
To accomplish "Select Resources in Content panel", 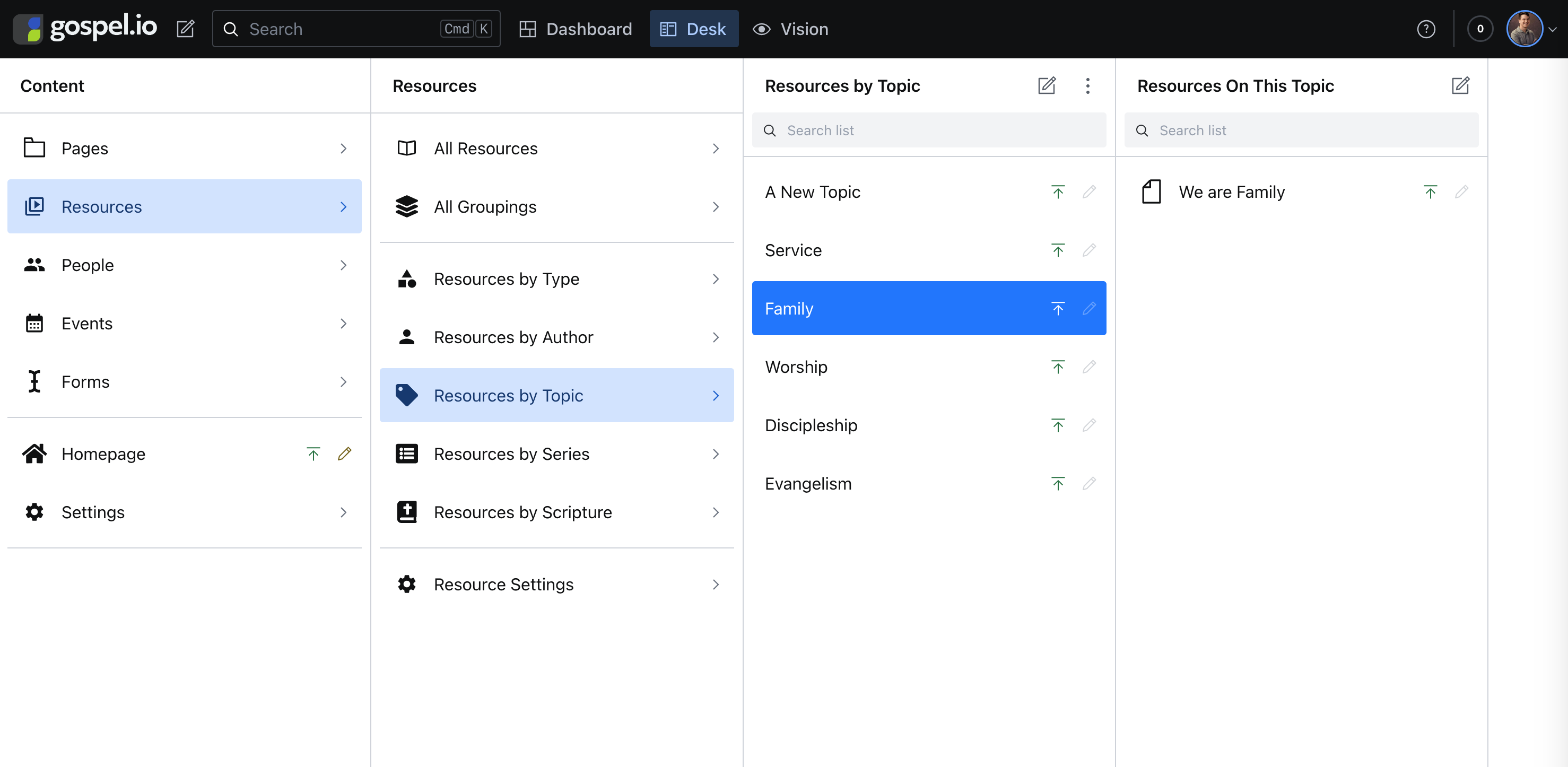I will (185, 206).
